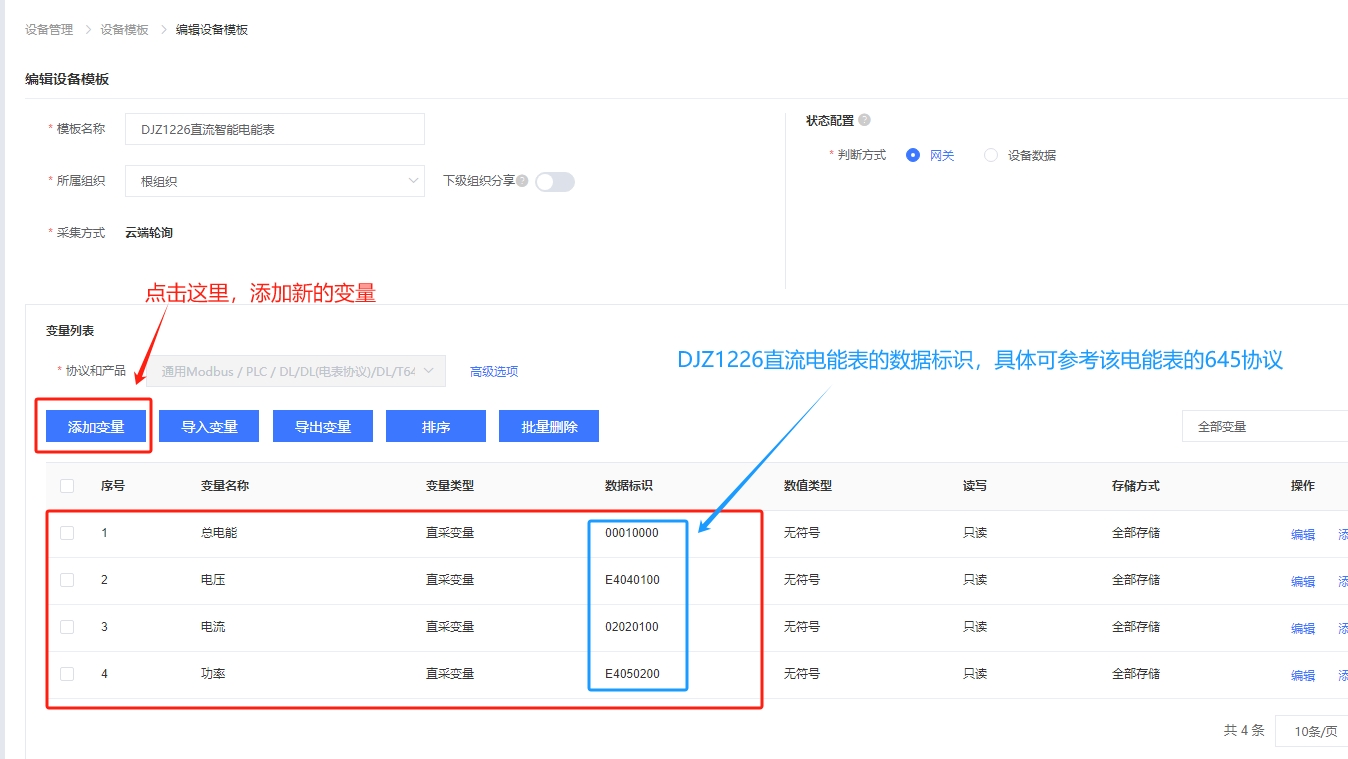
Task: Click 编辑 link for the 电压 row
Action: click(1303, 581)
